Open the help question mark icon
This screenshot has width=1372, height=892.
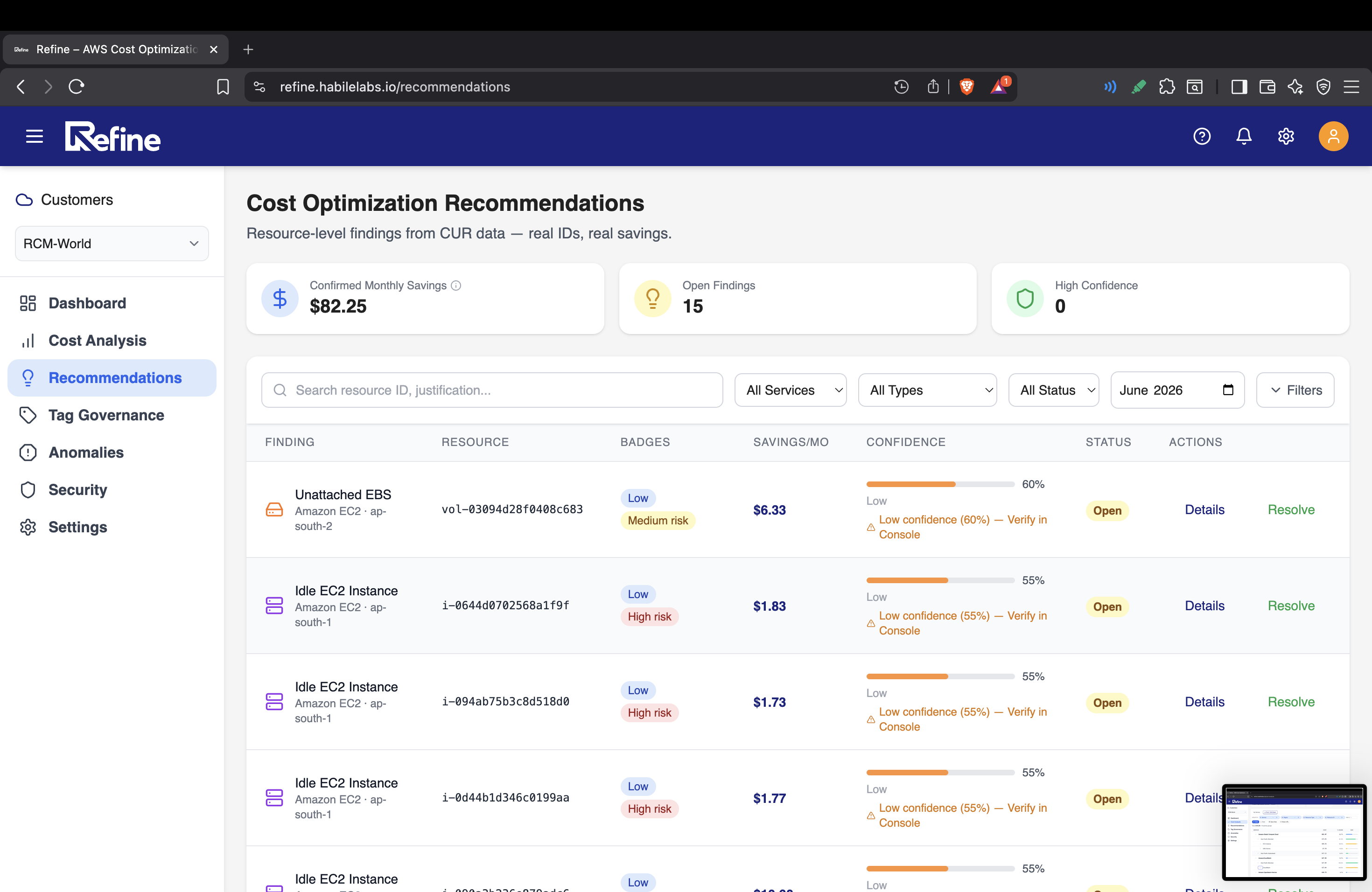(x=1202, y=137)
